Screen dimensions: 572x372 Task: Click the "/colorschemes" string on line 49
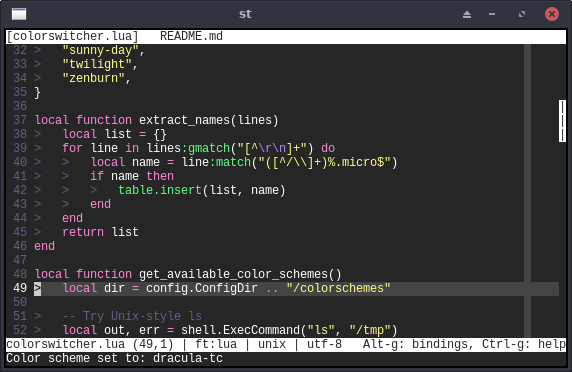pyautogui.click(x=338, y=288)
